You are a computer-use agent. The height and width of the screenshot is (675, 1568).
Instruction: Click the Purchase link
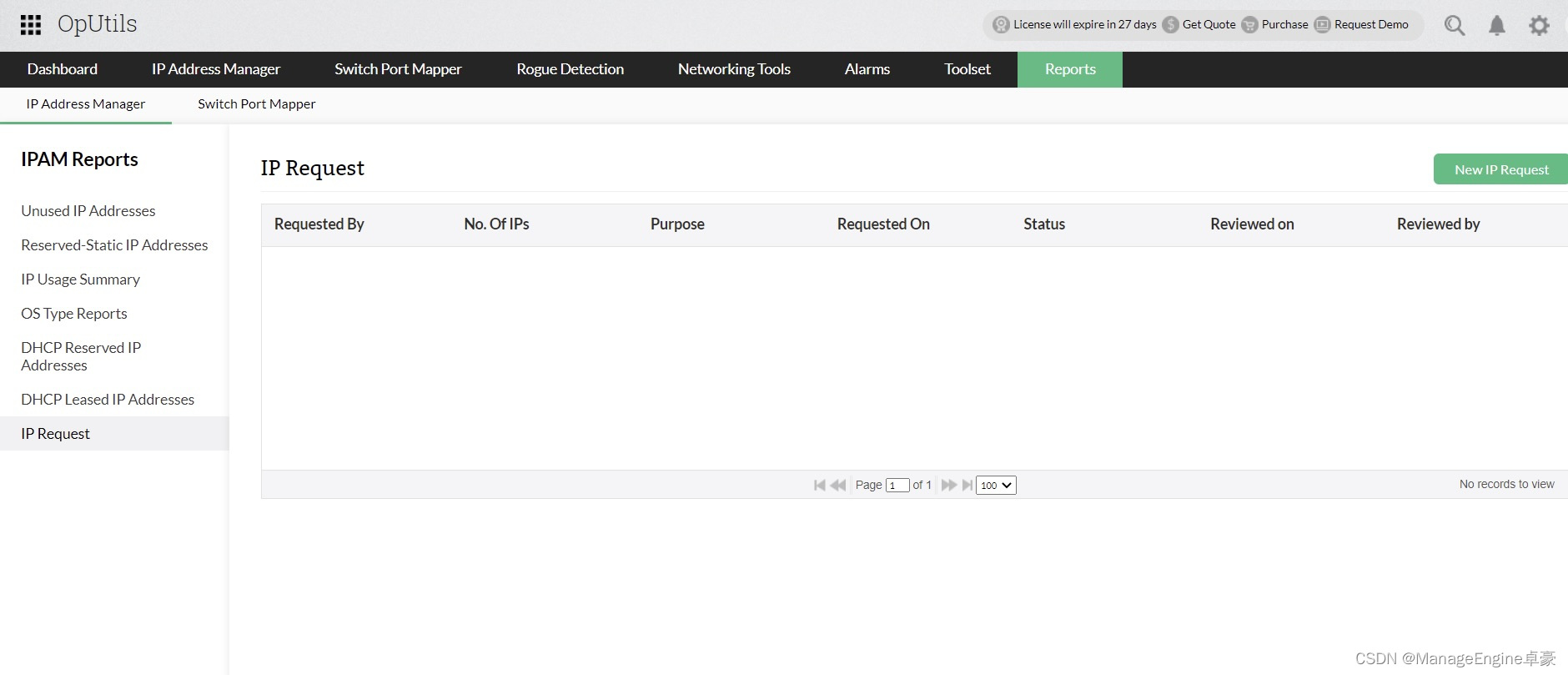click(x=1285, y=25)
